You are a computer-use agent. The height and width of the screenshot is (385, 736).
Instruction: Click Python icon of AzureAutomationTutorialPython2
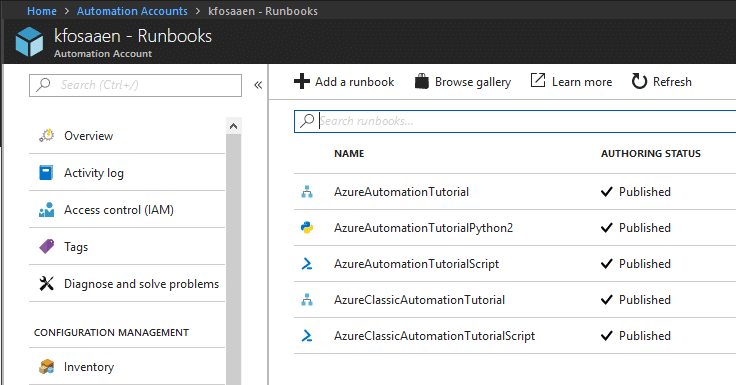coord(307,228)
